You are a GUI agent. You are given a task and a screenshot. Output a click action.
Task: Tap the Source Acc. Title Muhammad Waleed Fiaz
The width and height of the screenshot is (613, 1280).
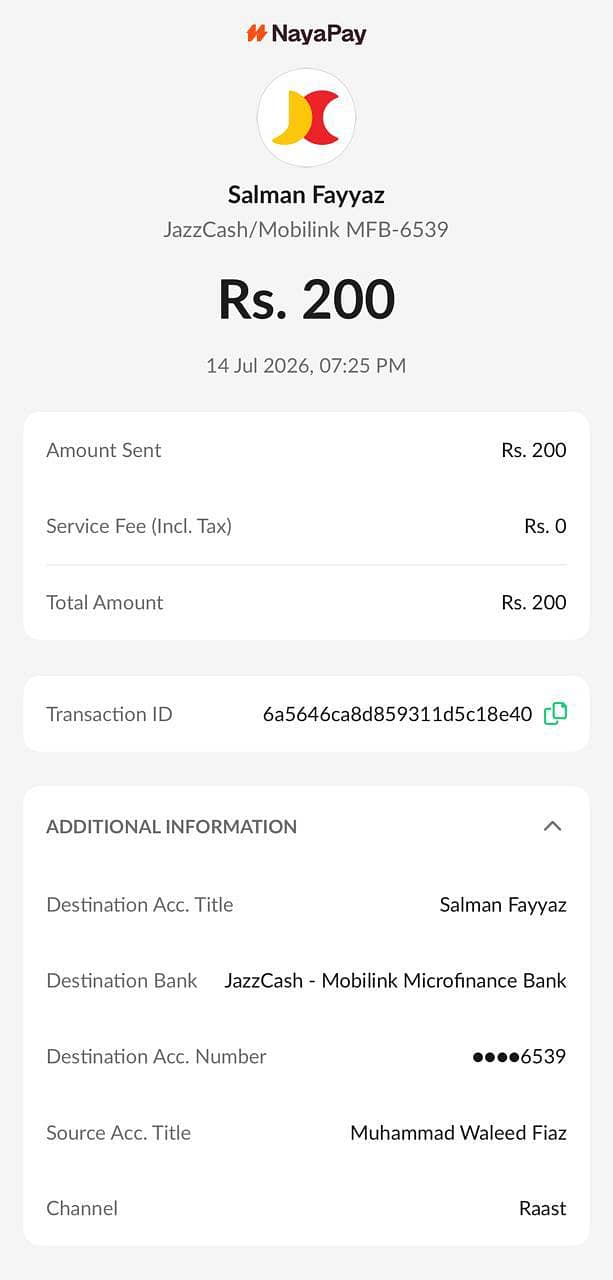coord(459,1133)
